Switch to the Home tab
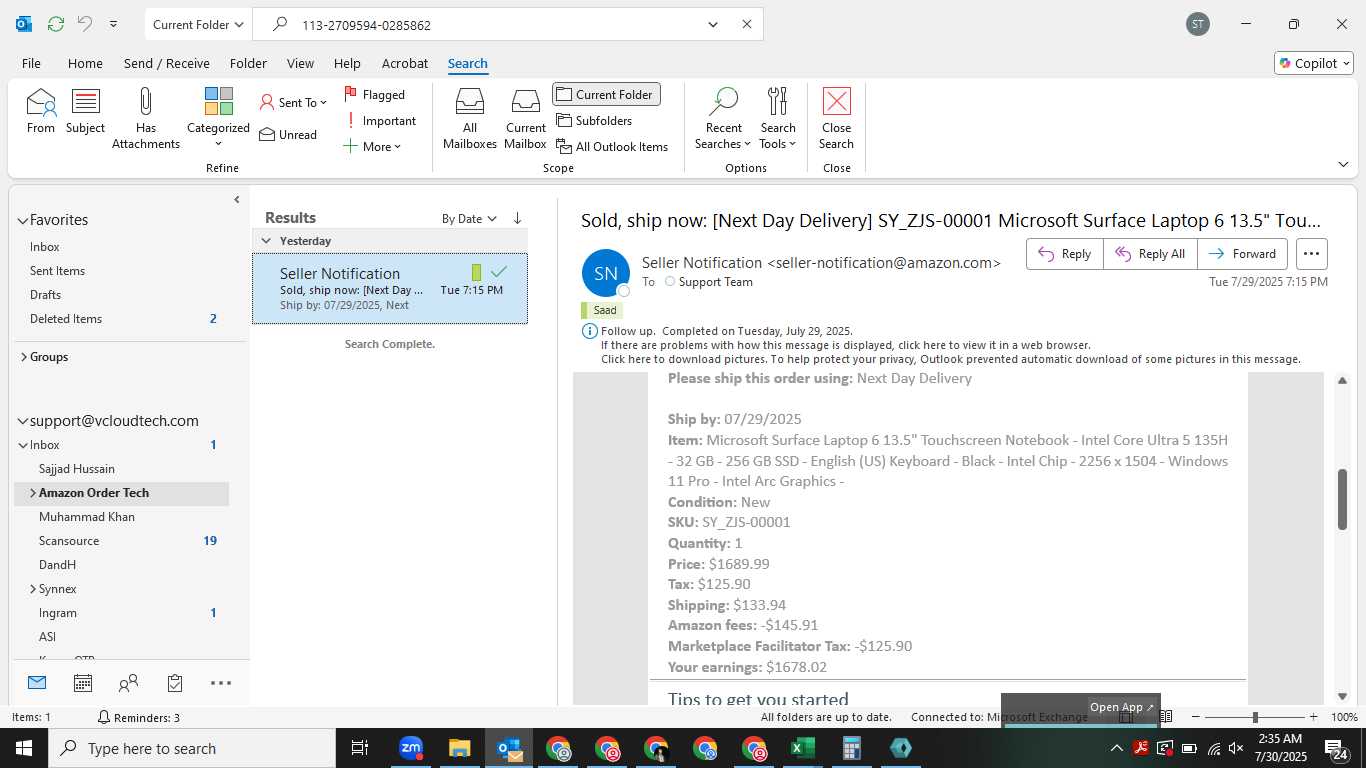 pos(85,63)
